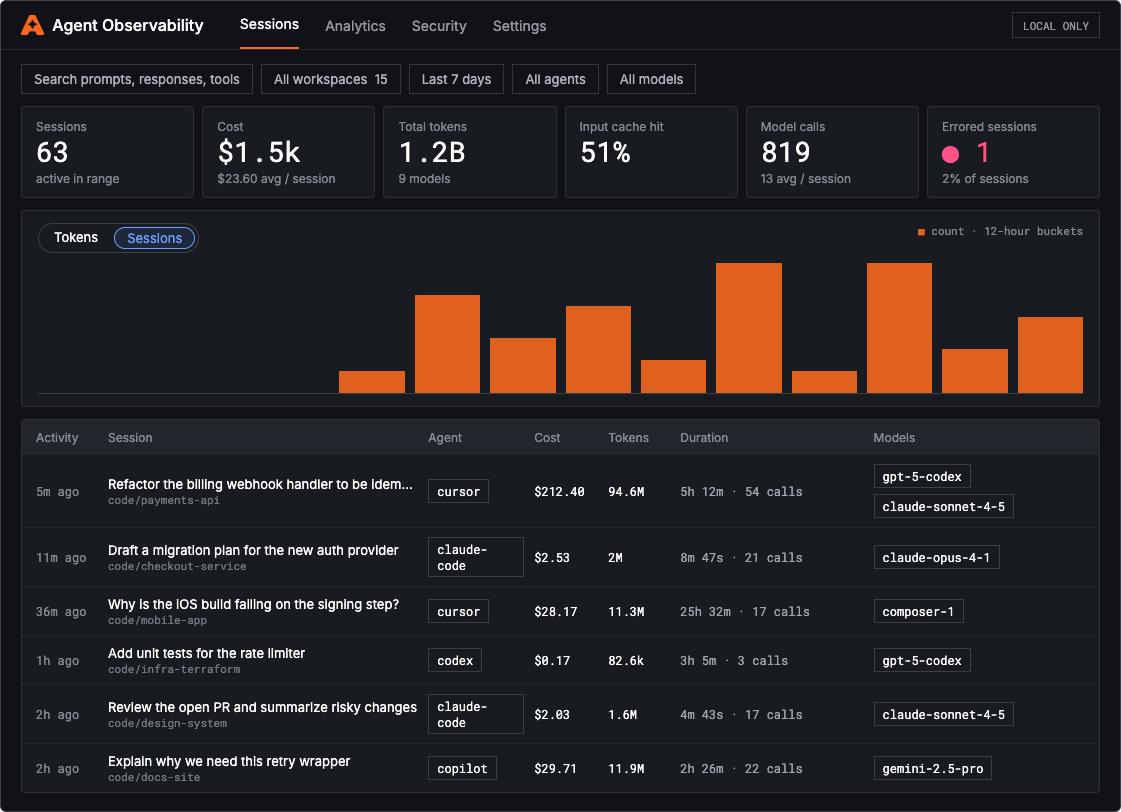The height and width of the screenshot is (812, 1121).
Task: Sort by the Session column header
Action: pyautogui.click(x=130, y=437)
